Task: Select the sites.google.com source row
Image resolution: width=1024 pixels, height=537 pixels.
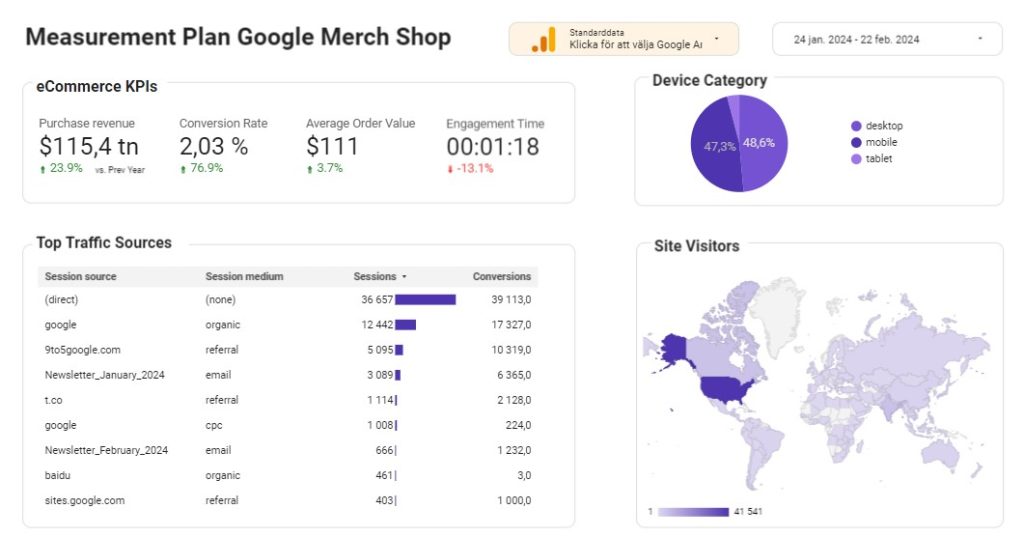Action: [x=288, y=500]
